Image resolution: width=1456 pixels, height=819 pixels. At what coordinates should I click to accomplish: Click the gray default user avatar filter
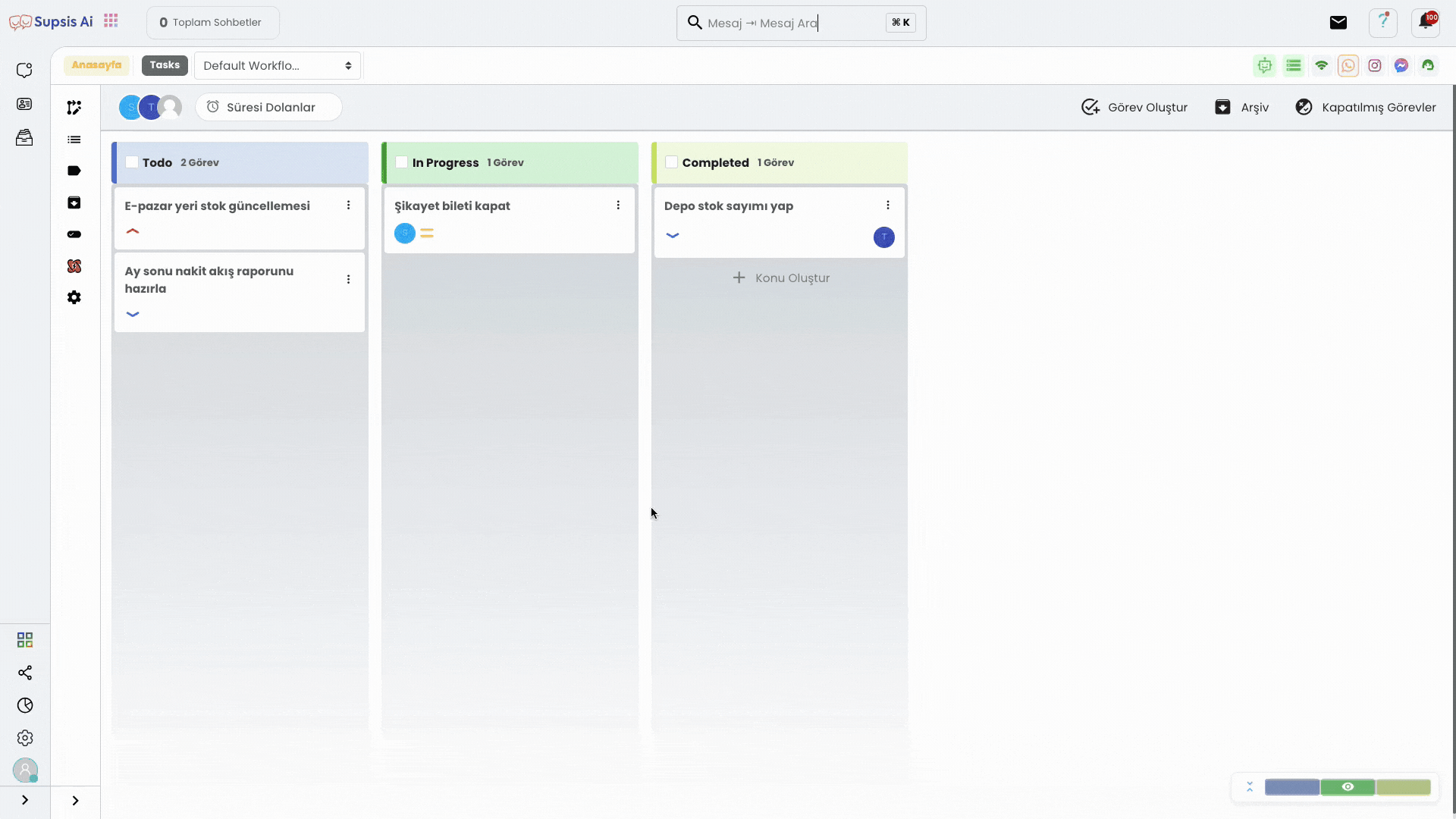pos(171,108)
